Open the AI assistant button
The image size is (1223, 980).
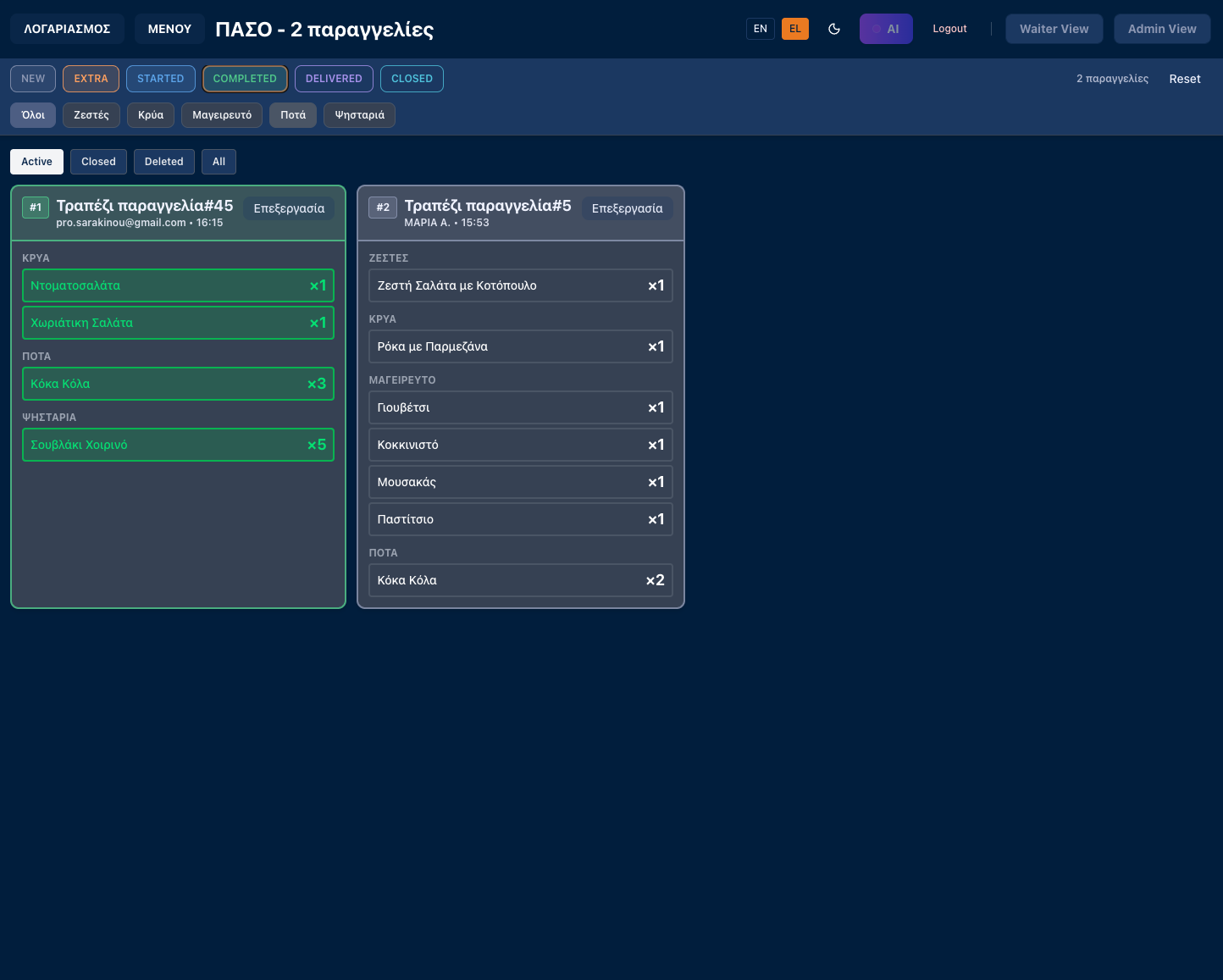click(x=886, y=29)
